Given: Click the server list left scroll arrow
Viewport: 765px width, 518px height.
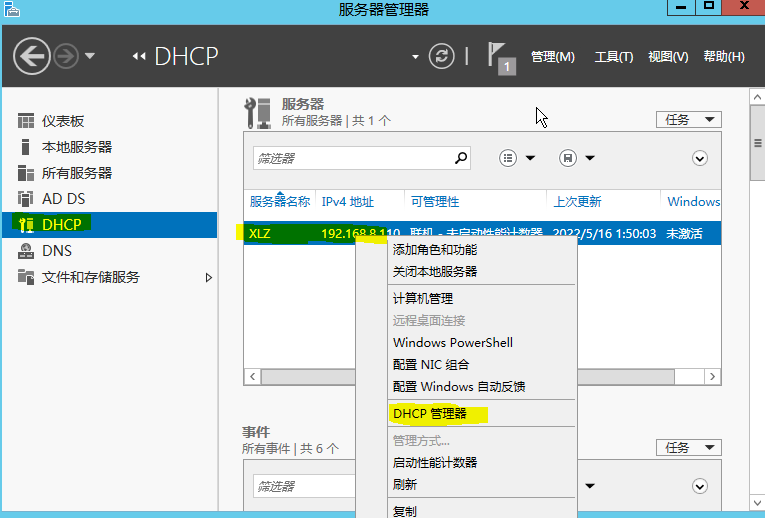Looking at the screenshot, I should tap(252, 377).
